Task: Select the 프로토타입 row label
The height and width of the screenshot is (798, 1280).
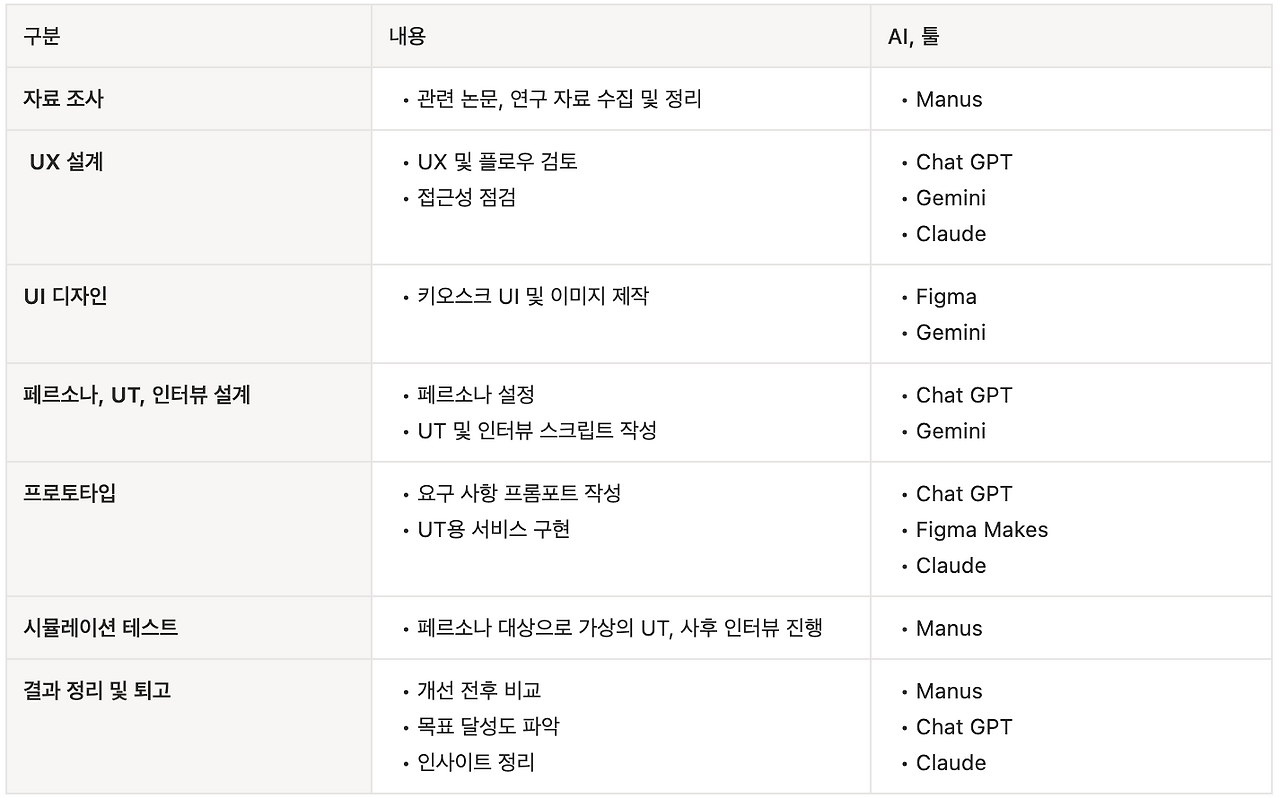Action: click(70, 493)
